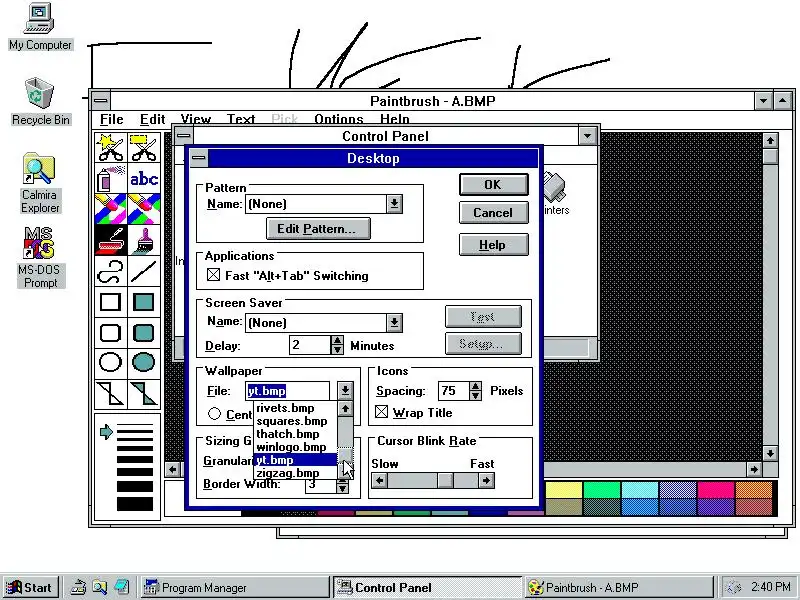Viewport: 800px width, 600px height.
Task: Select the hollow Circle/Ellipse tool
Action: point(111,363)
